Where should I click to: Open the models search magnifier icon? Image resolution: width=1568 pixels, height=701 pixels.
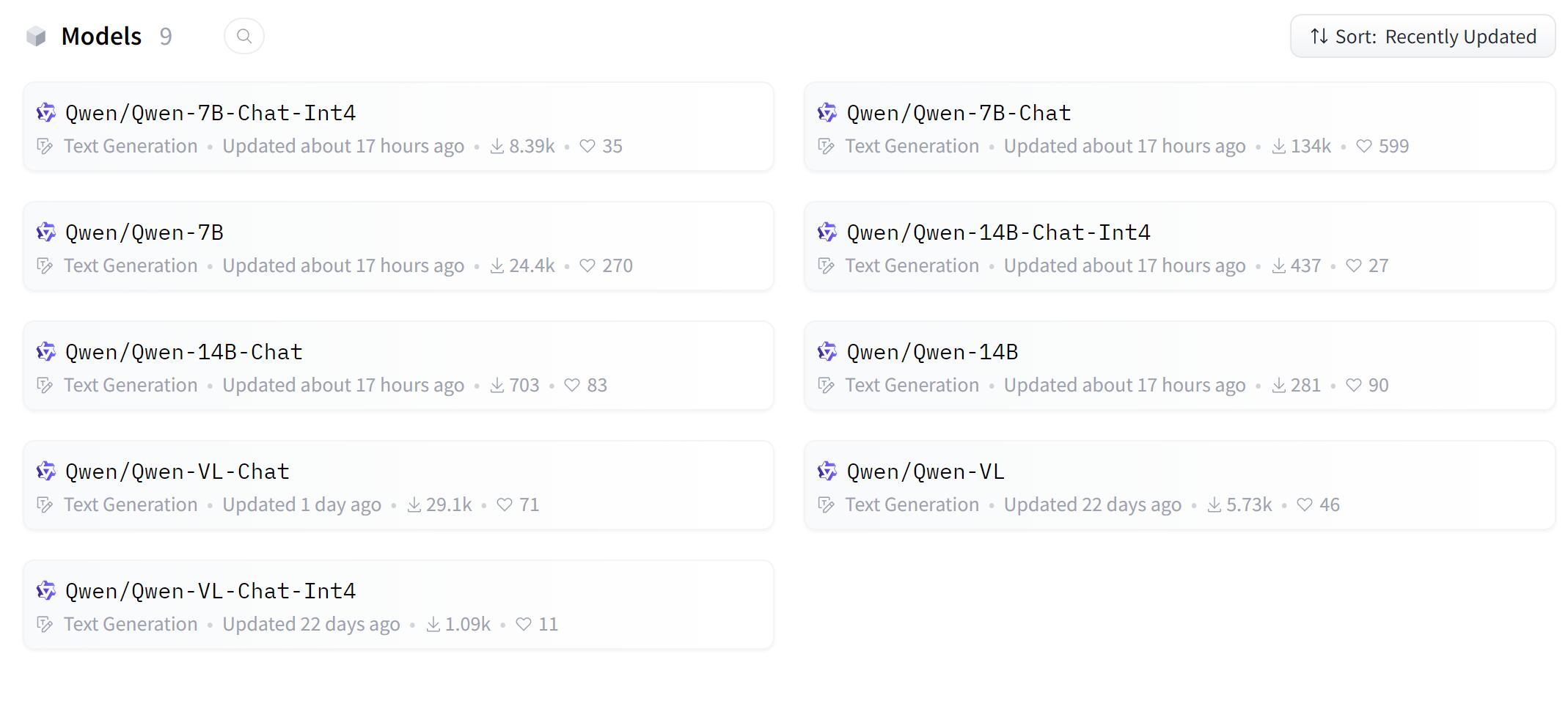244,36
